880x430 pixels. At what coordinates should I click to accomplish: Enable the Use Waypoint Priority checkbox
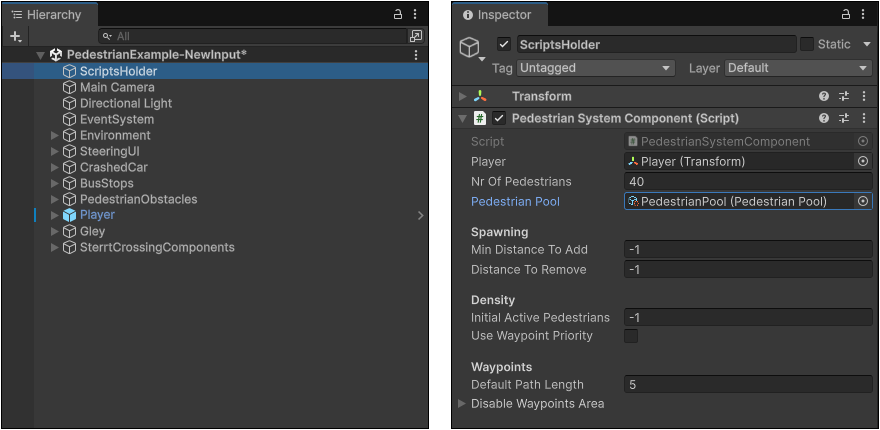[631, 336]
